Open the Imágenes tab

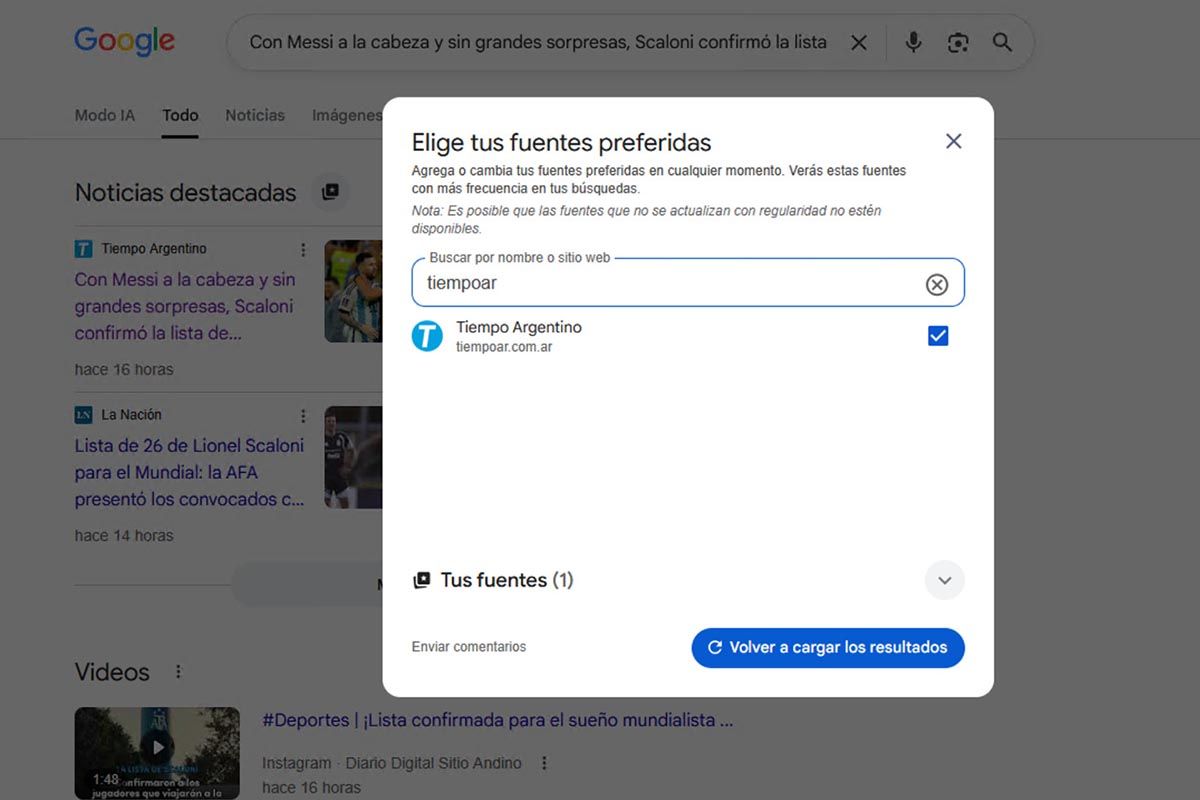click(x=347, y=115)
